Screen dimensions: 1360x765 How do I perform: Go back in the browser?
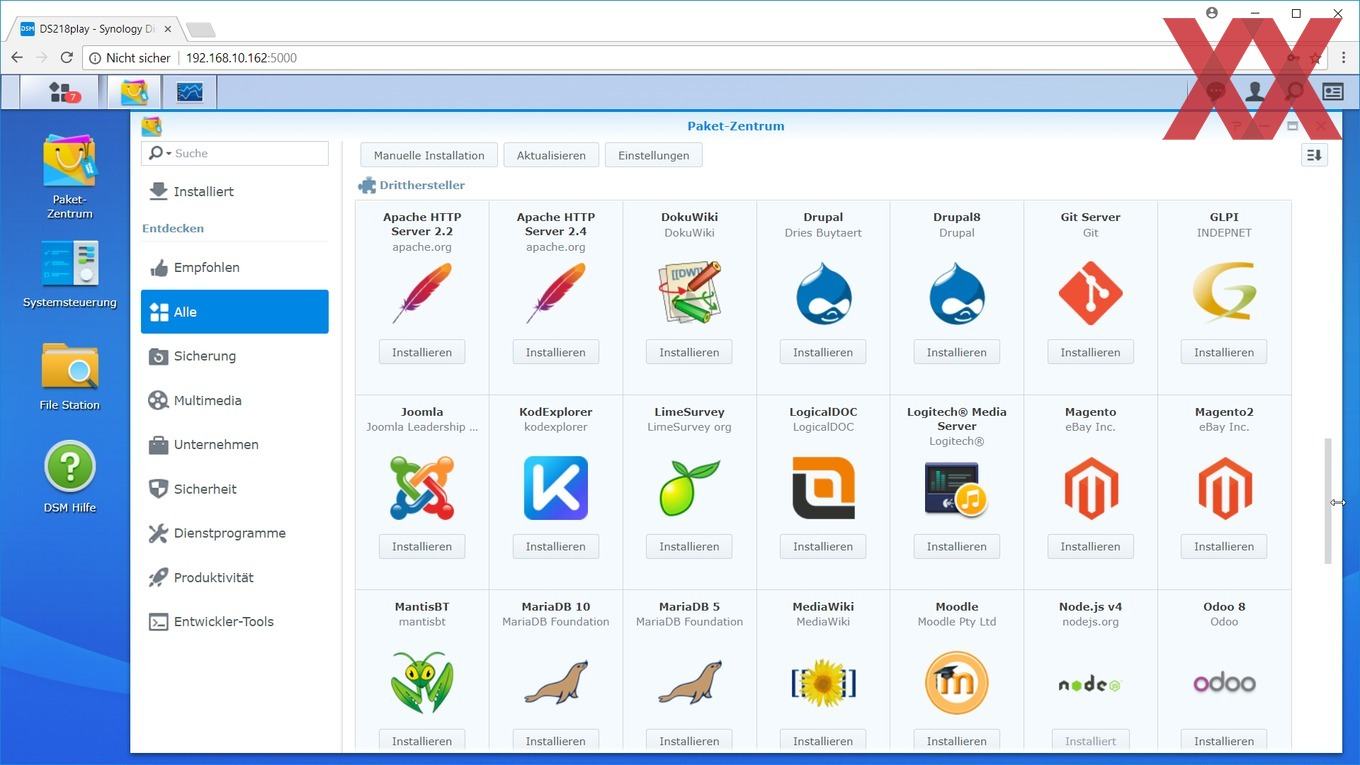[17, 58]
